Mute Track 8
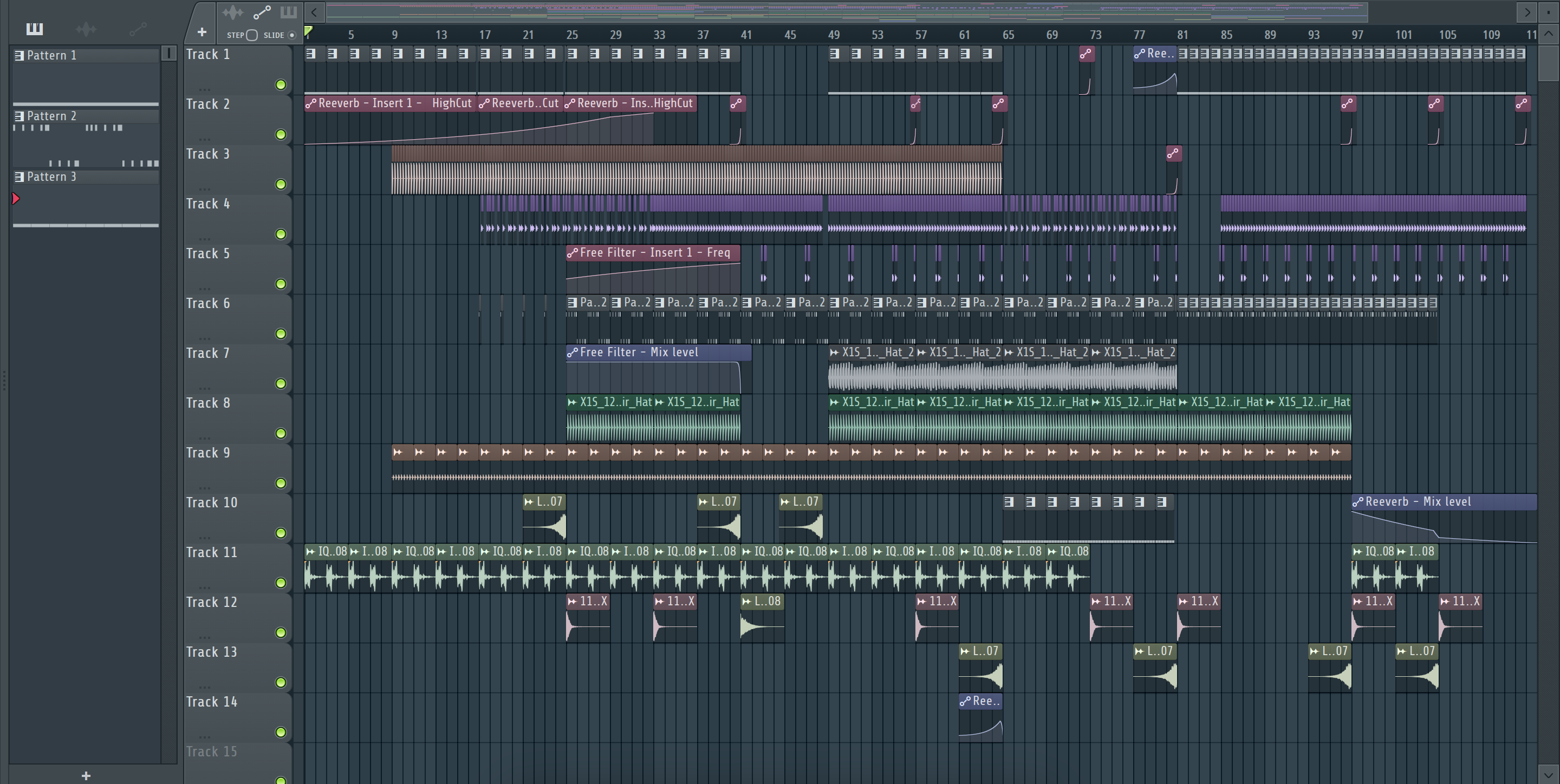The image size is (1560, 784). coord(281,434)
